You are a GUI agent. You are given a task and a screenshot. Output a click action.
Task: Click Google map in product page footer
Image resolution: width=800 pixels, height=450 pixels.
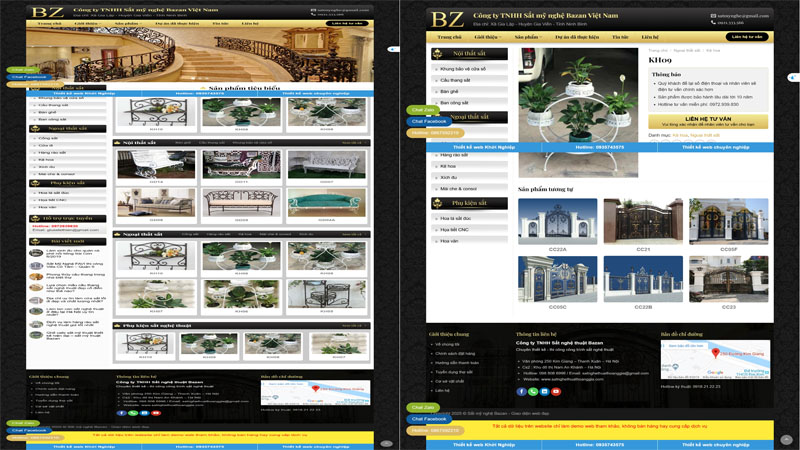(715, 360)
